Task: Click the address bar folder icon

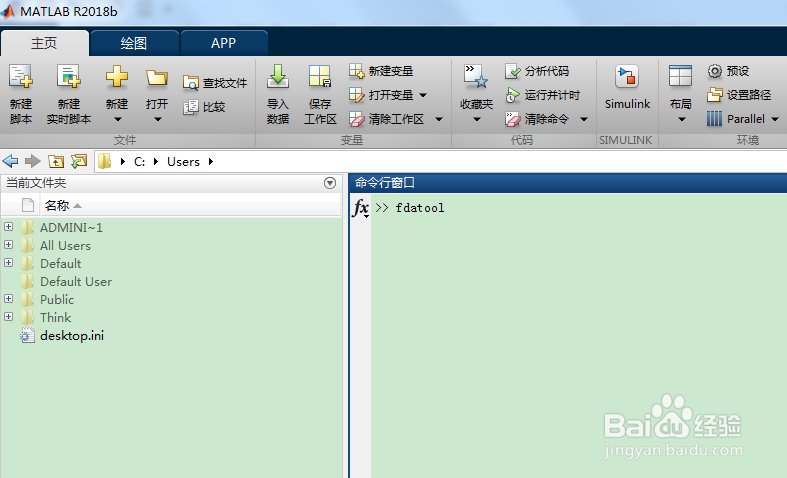Action: (104, 161)
